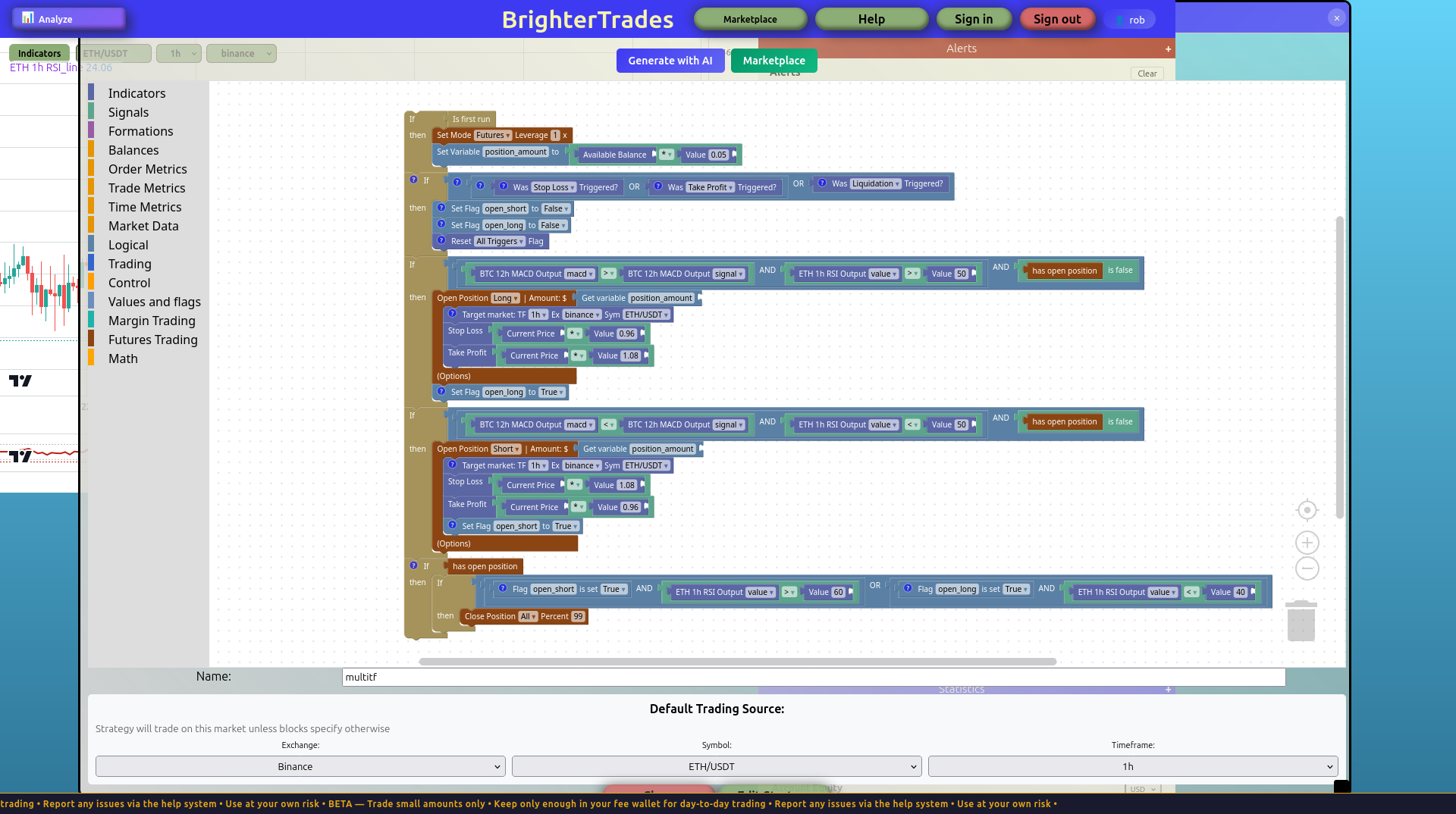1456x814 pixels.
Task: Close the strategy editor with the X
Action: click(x=1337, y=18)
